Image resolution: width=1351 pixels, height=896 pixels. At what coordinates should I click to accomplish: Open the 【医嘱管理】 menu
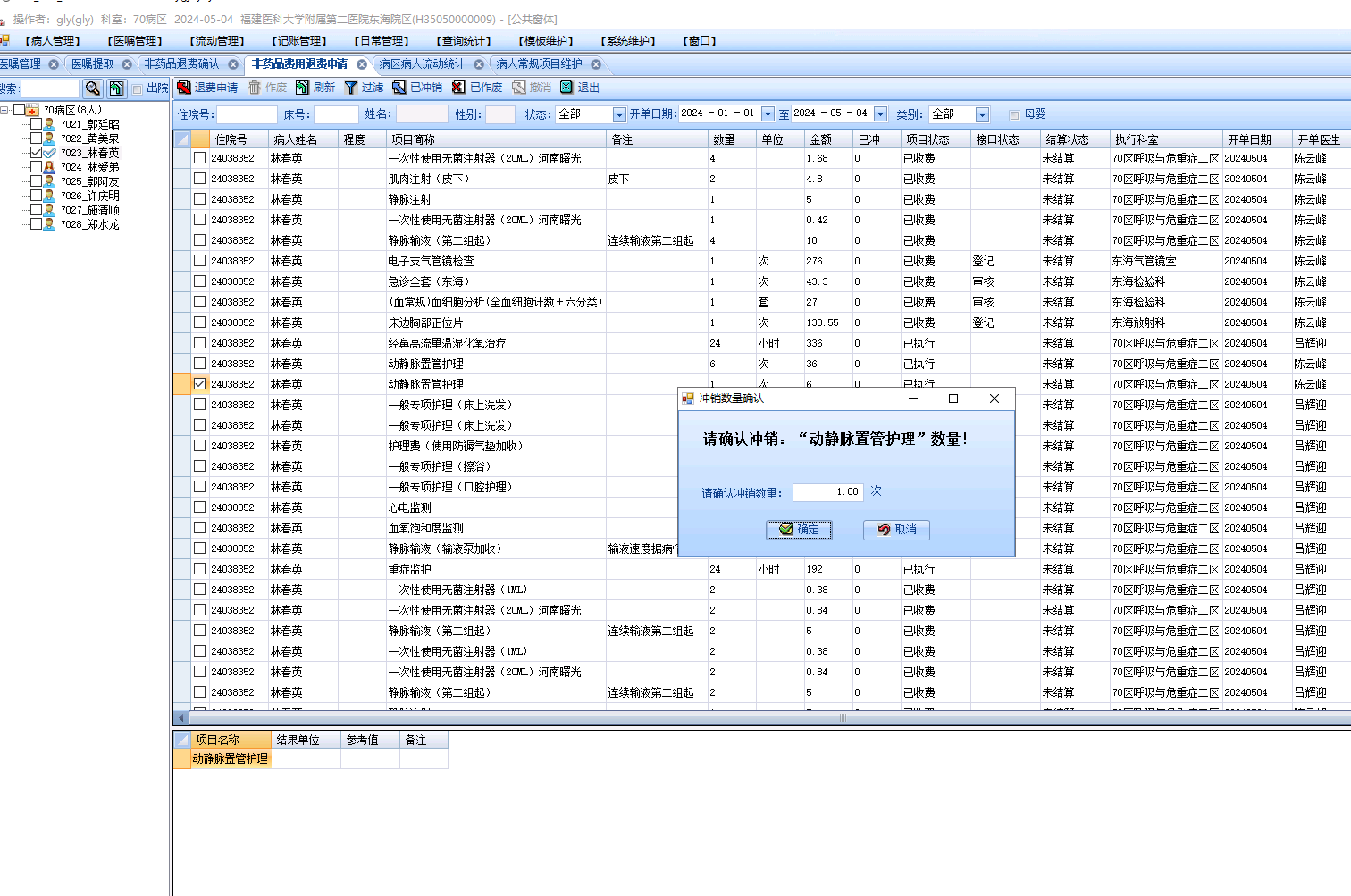pos(135,41)
